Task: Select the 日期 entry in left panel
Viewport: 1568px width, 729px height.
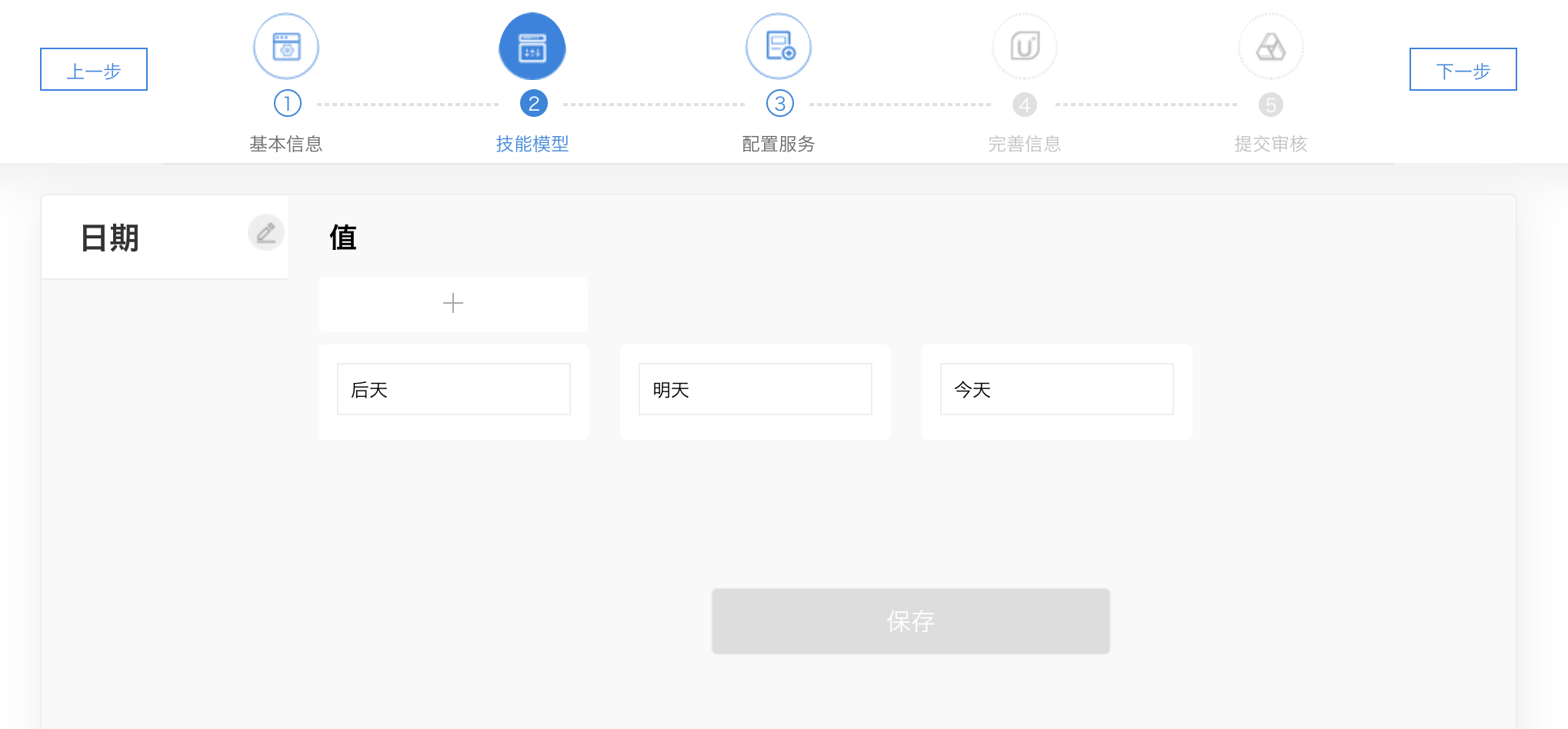Action: 110,238
